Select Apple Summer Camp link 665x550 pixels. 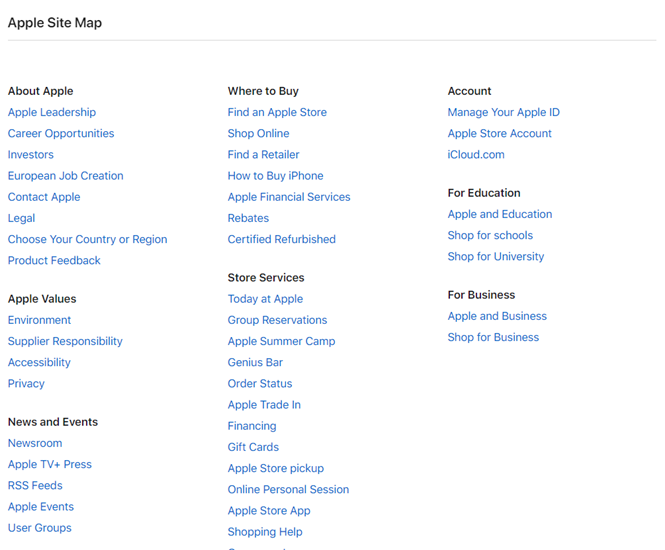point(282,341)
